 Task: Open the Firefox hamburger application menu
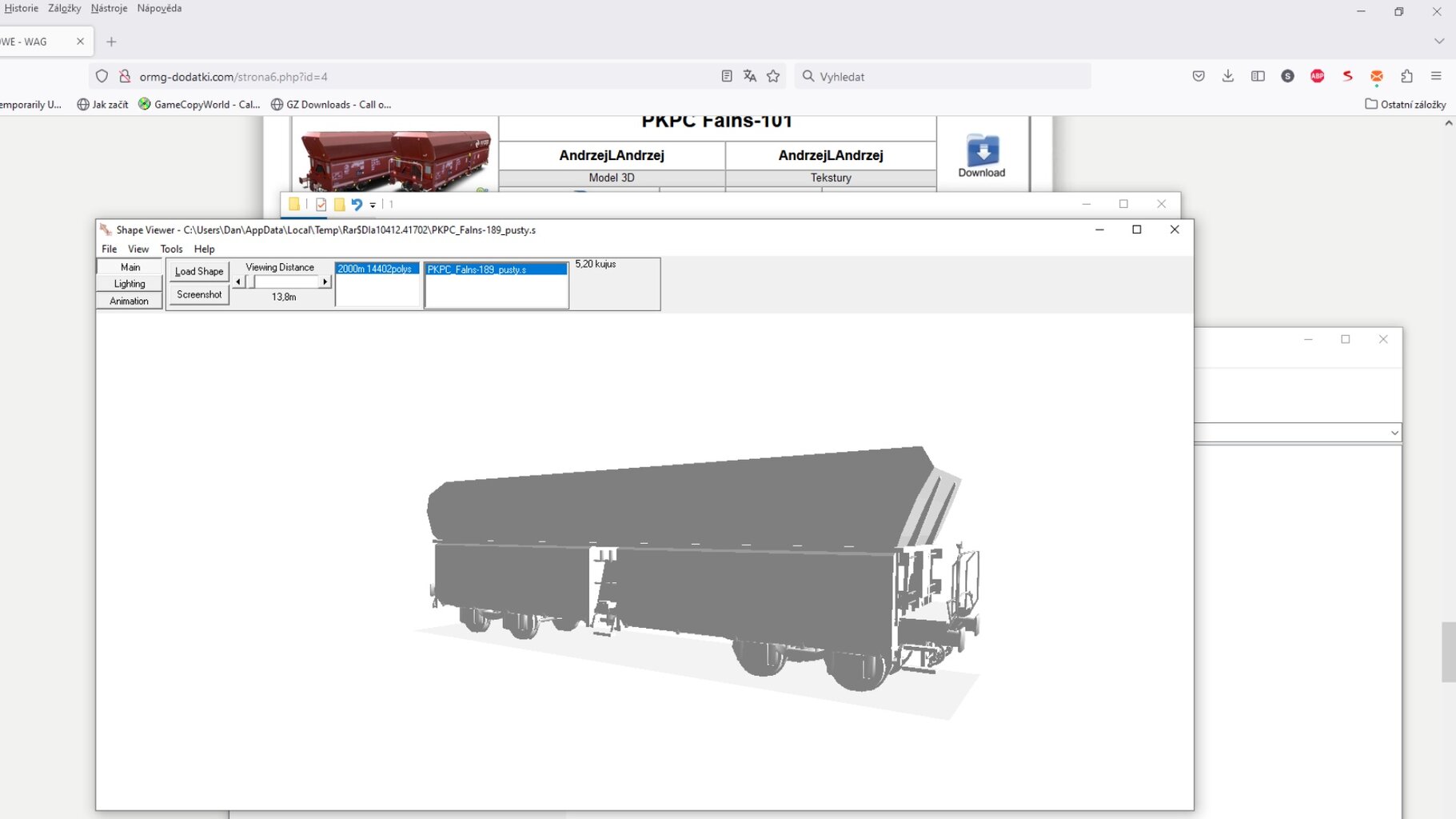(x=1436, y=76)
